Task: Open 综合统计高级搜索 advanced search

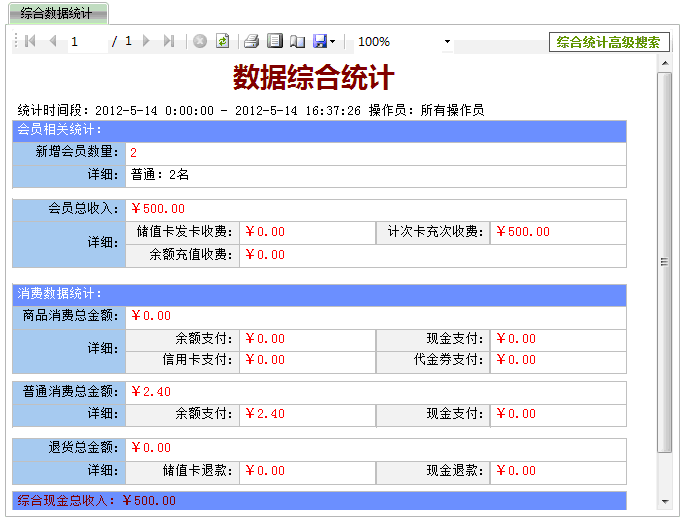Action: tap(608, 42)
